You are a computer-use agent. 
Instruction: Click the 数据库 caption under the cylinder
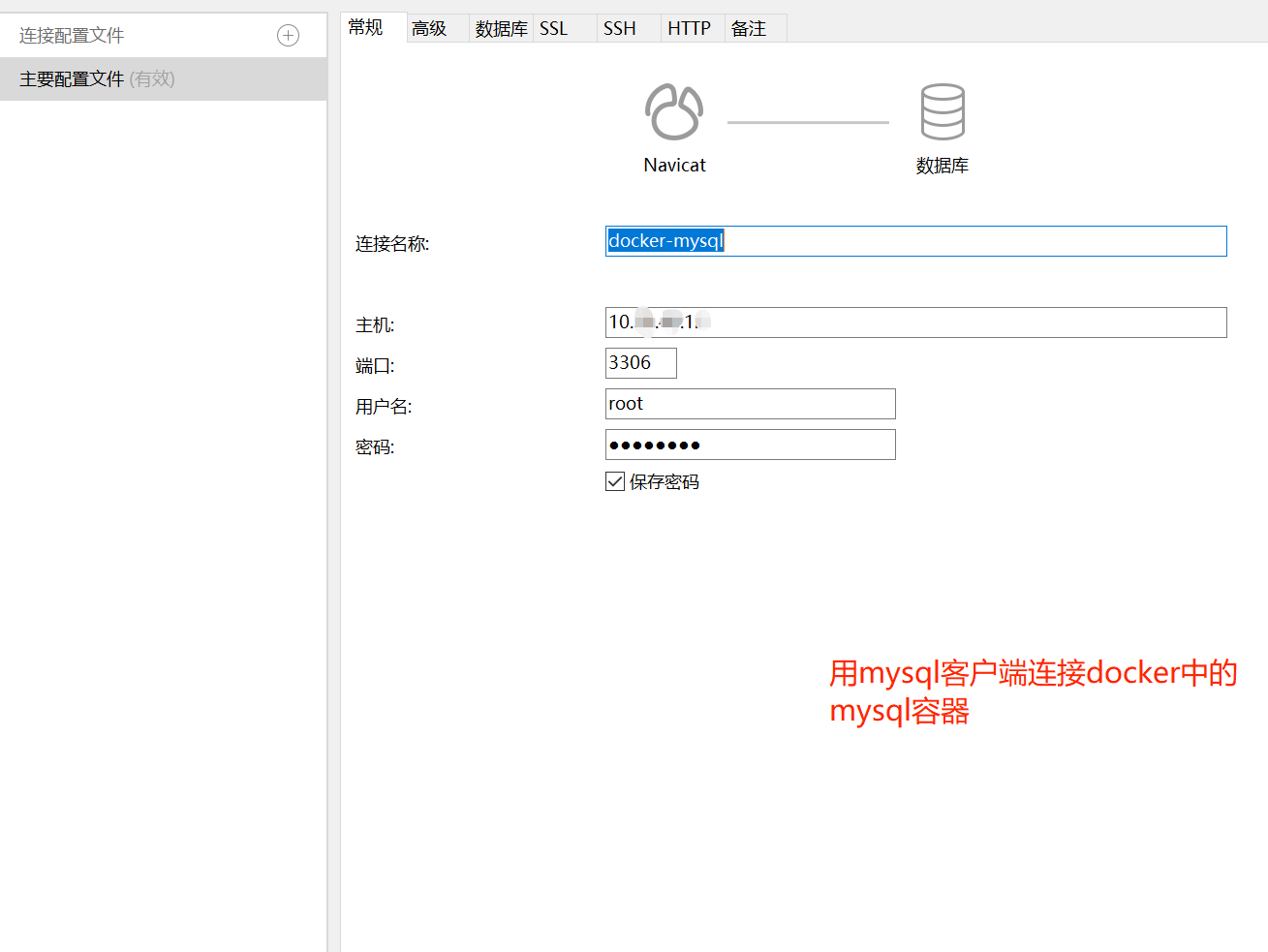[x=943, y=166]
